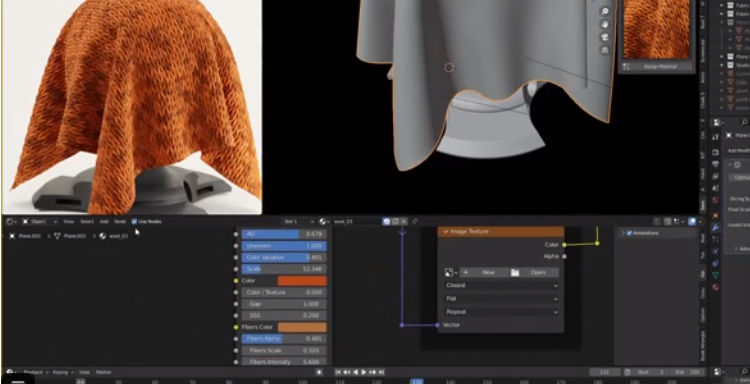Toggle the Annotations checkbox

629,233
